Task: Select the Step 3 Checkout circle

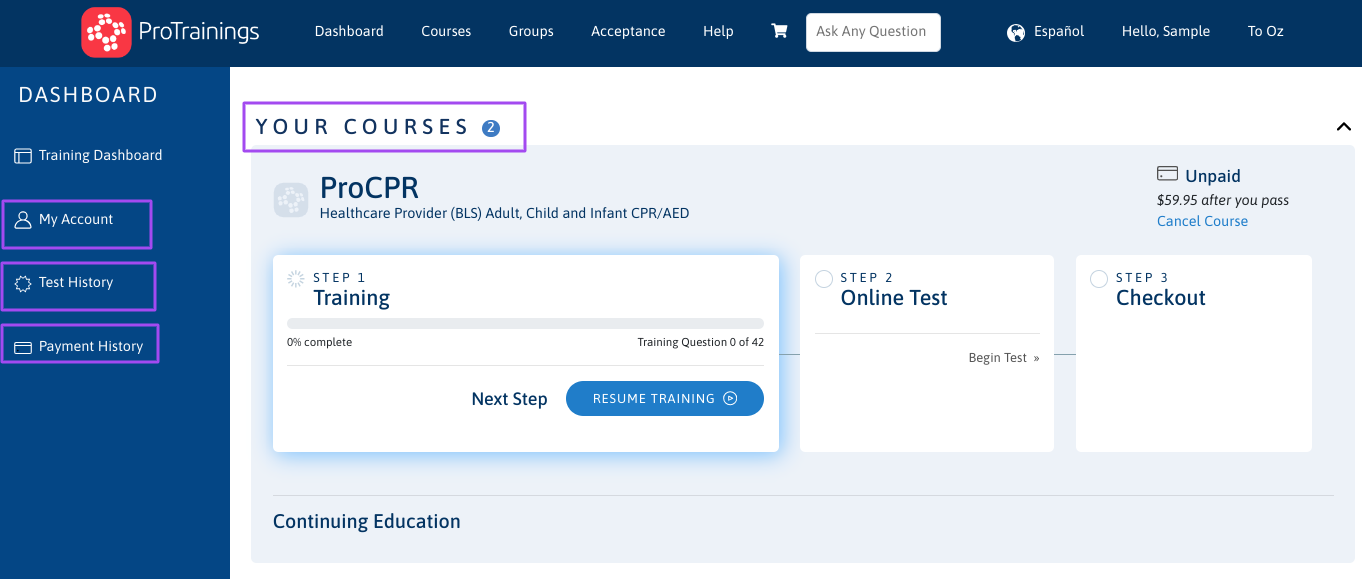Action: point(1099,279)
